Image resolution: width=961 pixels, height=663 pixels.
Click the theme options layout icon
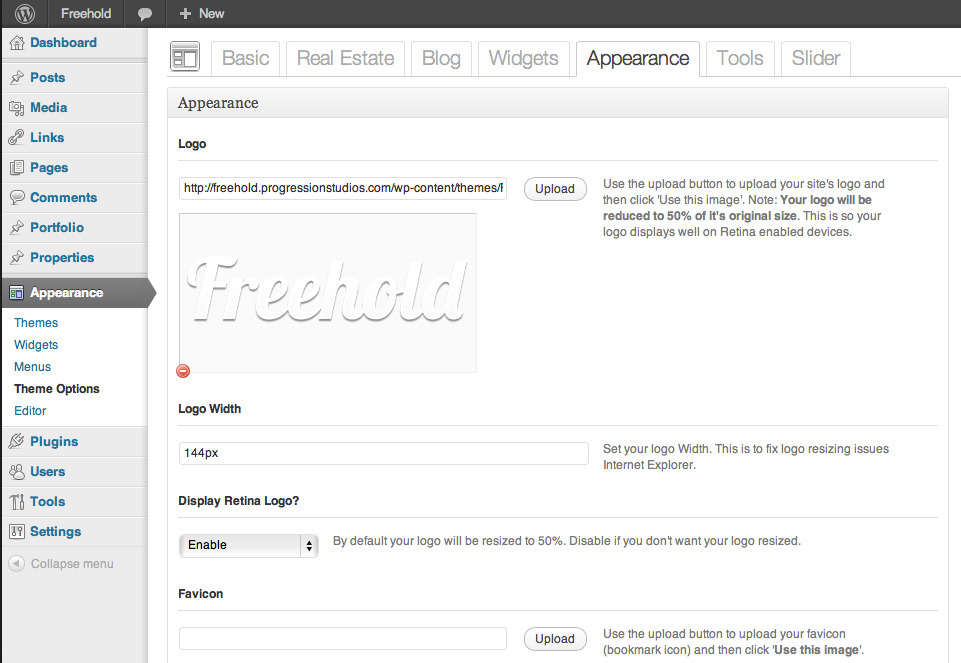pyautogui.click(x=184, y=57)
